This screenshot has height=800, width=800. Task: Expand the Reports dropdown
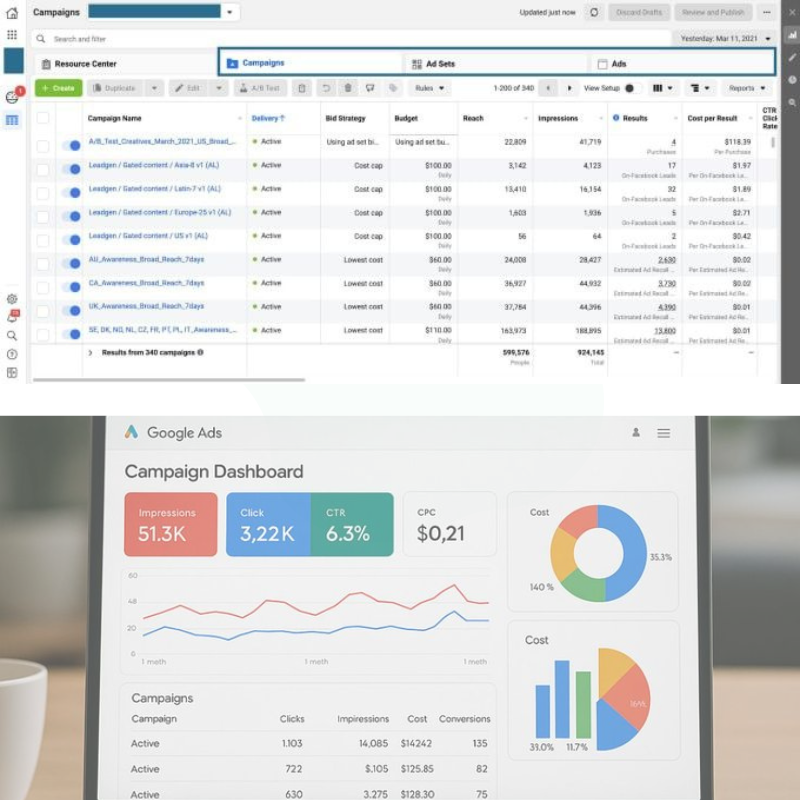click(x=747, y=88)
